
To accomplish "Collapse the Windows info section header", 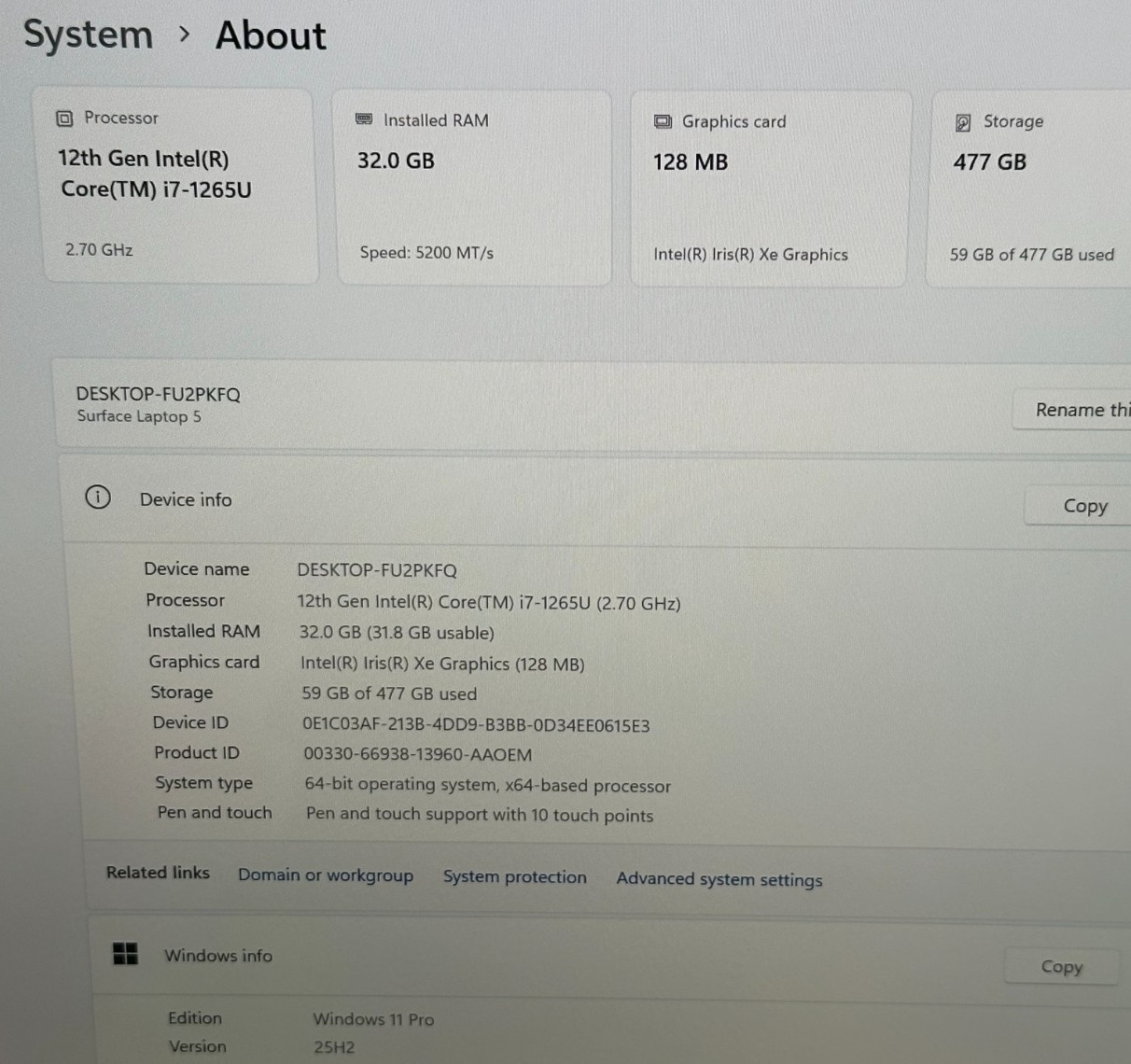I will [611, 959].
